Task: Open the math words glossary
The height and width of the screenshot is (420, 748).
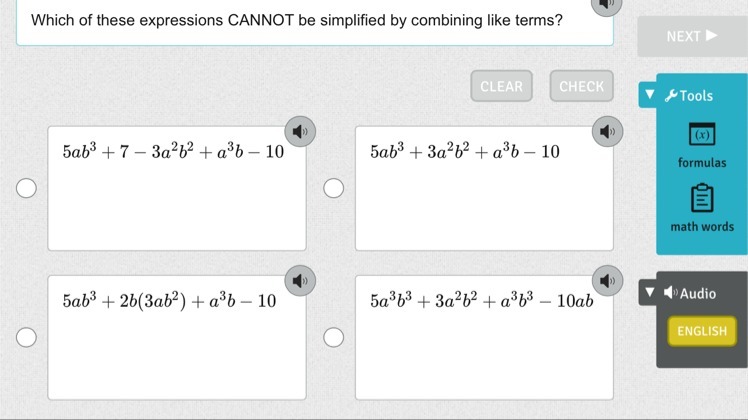Action: tap(702, 207)
